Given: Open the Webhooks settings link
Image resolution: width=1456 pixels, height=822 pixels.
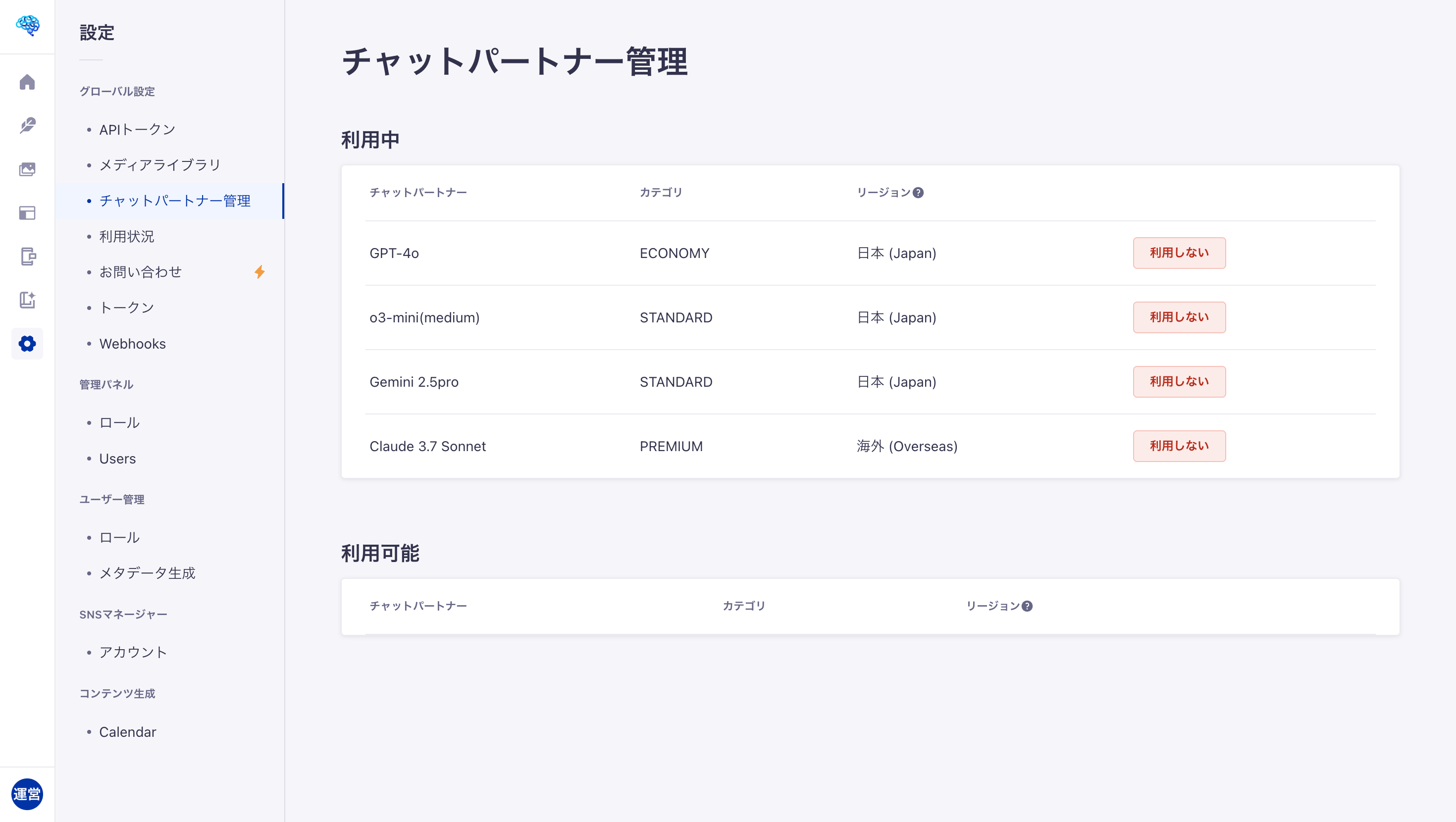Looking at the screenshot, I should click(x=132, y=343).
